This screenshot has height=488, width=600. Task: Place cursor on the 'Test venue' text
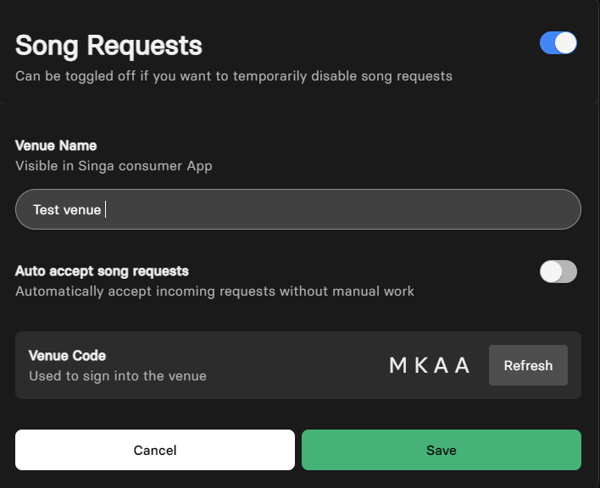click(x=67, y=210)
